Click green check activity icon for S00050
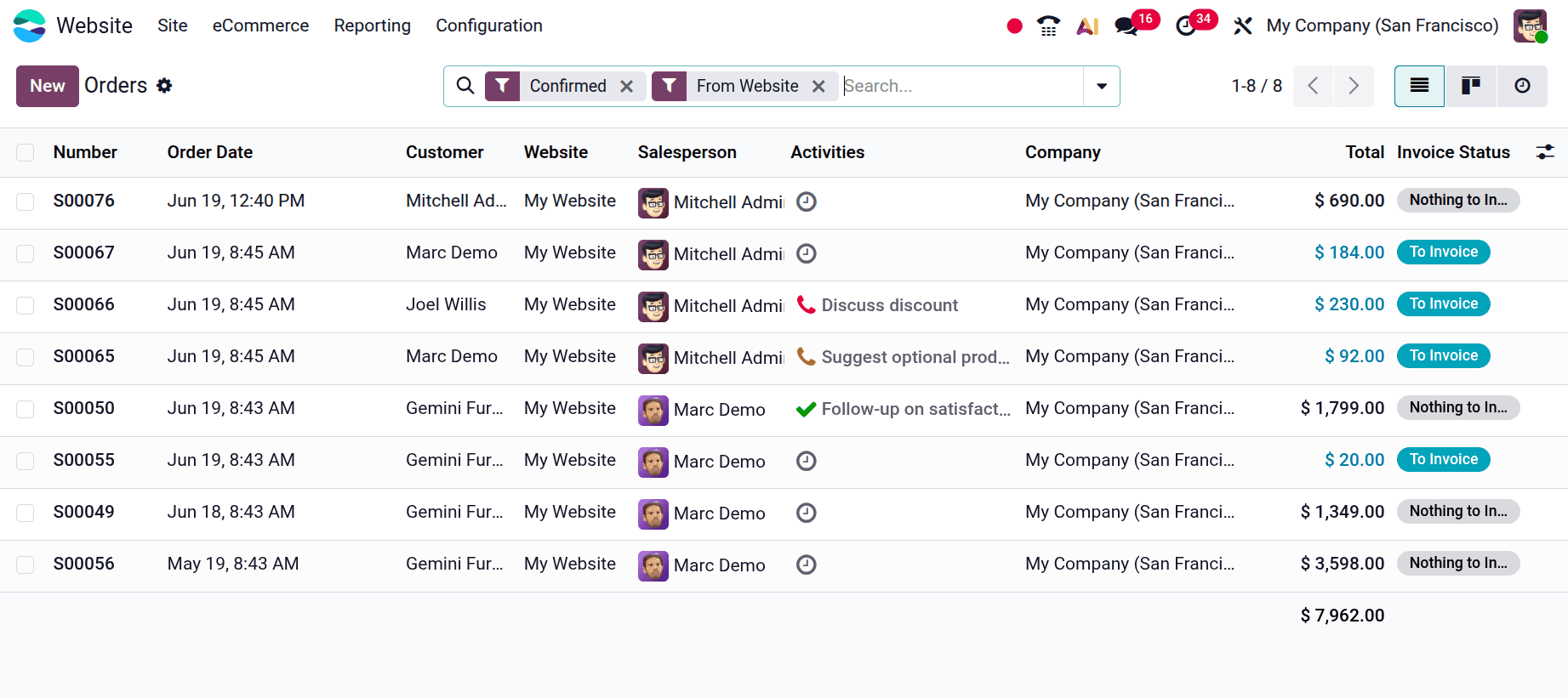Screen dimensions: 1568x698 coord(806,409)
